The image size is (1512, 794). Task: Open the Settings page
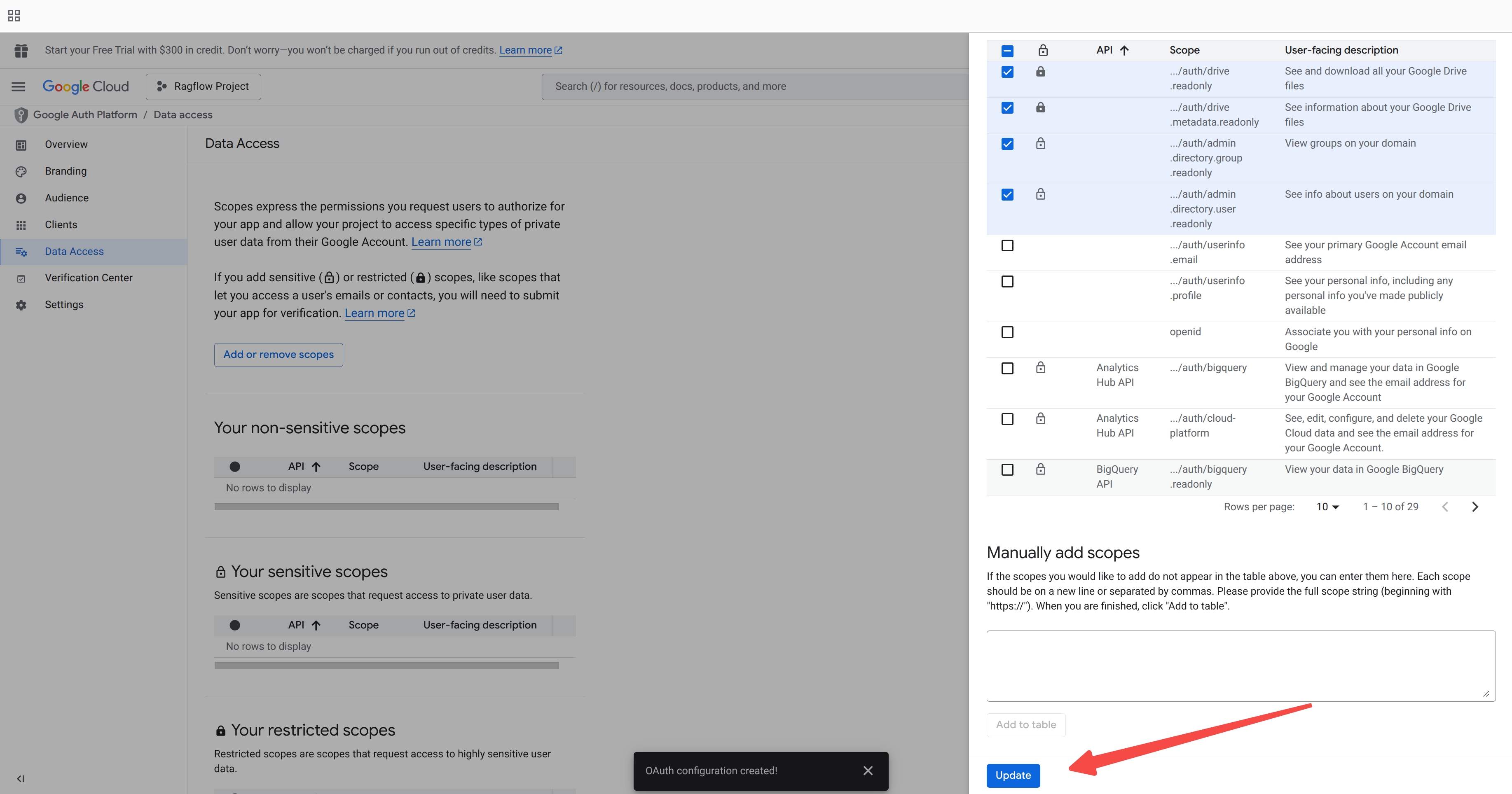[64, 305]
